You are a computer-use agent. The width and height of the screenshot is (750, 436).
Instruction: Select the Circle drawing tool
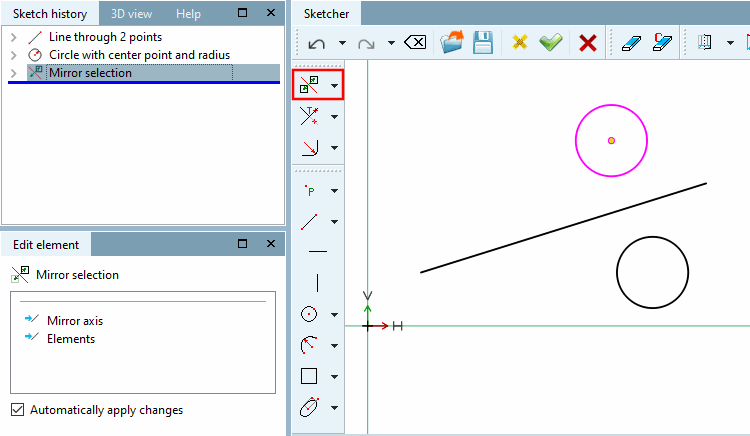(309, 314)
